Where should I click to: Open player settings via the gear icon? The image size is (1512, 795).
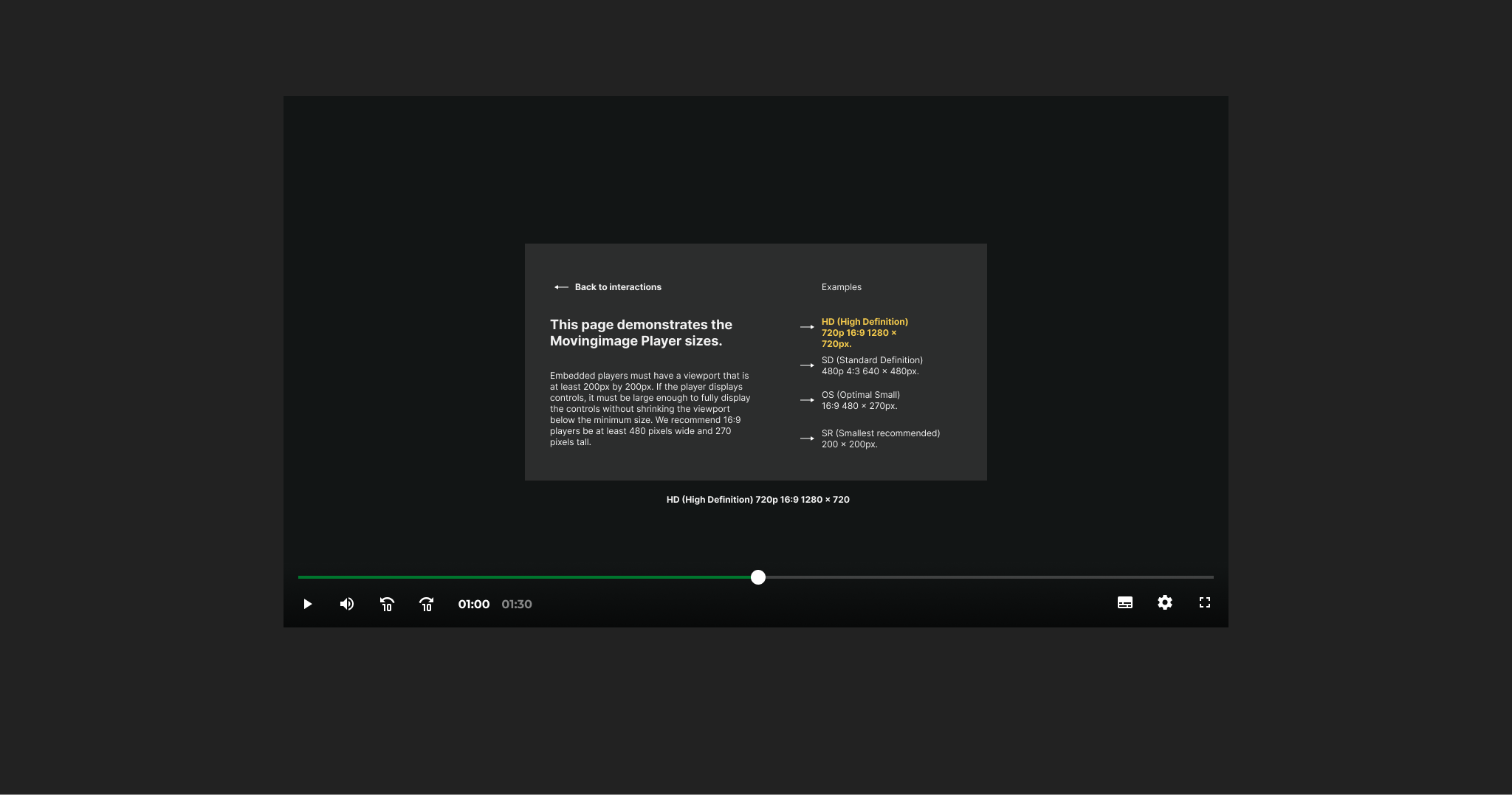[1165, 602]
